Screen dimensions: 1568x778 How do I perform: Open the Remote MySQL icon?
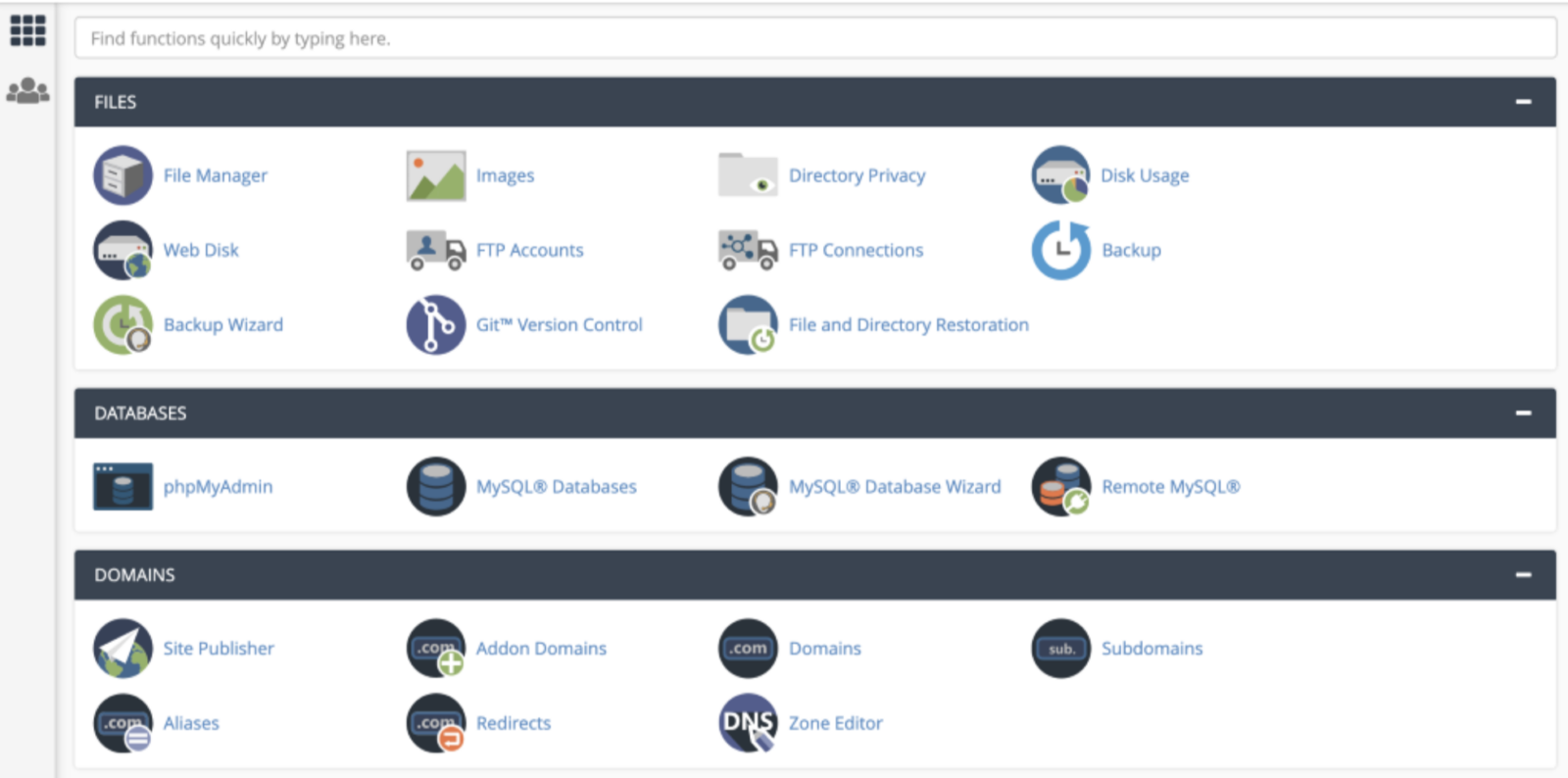(1060, 486)
